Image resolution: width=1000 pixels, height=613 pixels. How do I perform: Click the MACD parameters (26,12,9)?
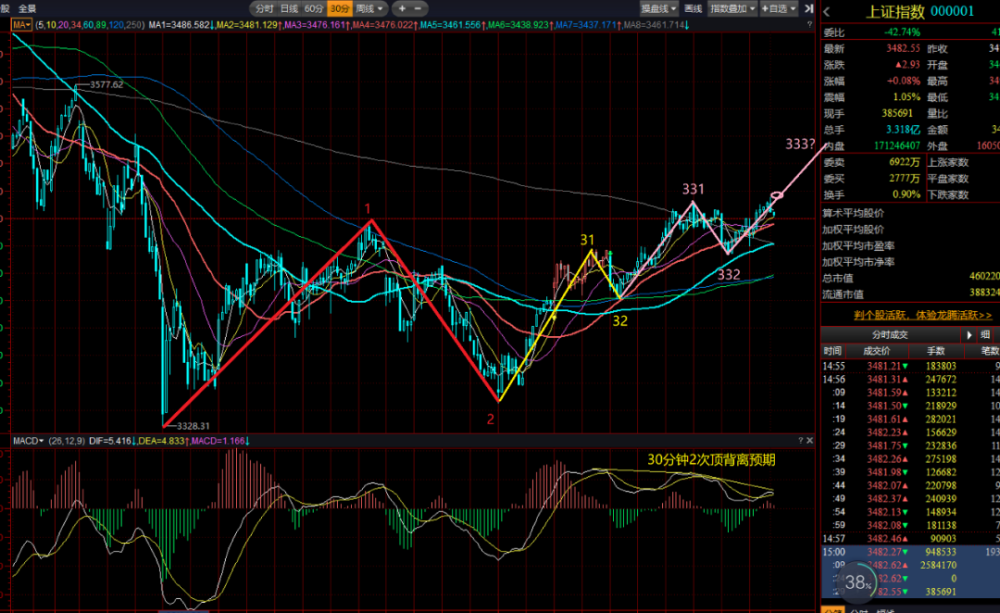(x=66, y=441)
